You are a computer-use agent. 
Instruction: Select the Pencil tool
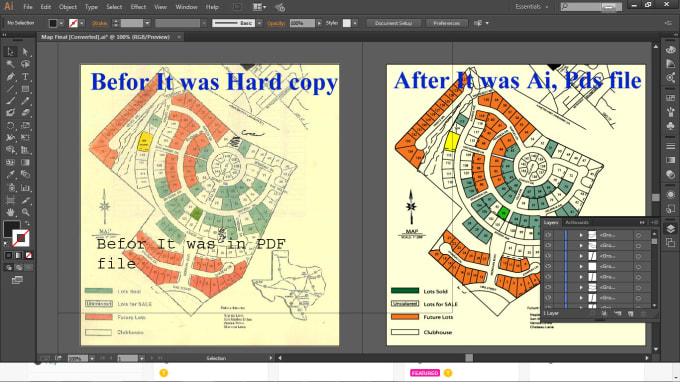coord(26,101)
